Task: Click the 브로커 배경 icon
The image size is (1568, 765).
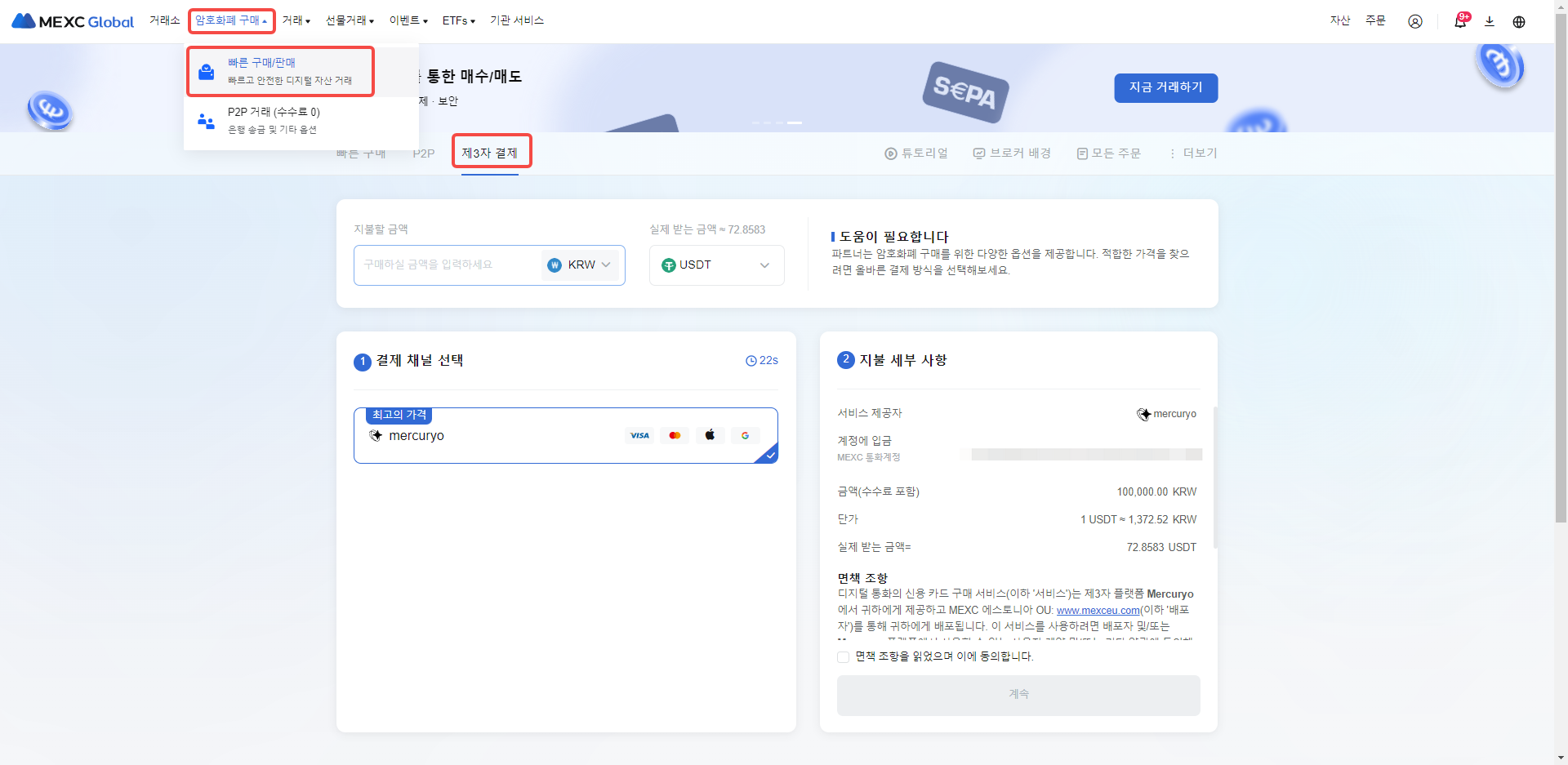Action: [x=979, y=153]
